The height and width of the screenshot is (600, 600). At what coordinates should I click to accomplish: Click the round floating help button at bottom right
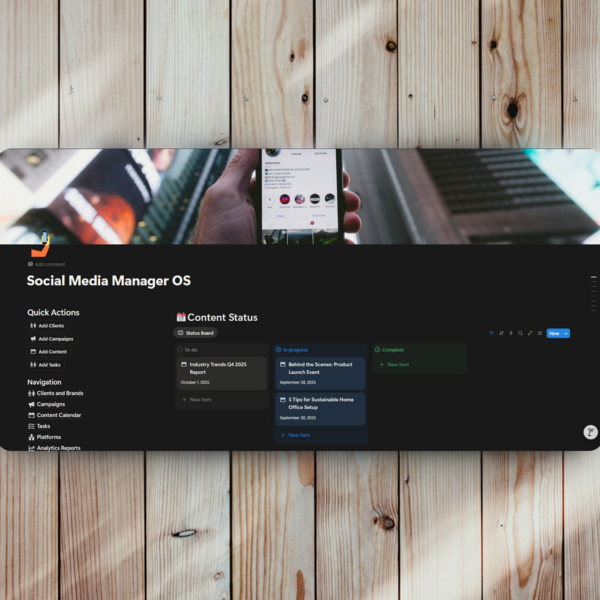[590, 432]
